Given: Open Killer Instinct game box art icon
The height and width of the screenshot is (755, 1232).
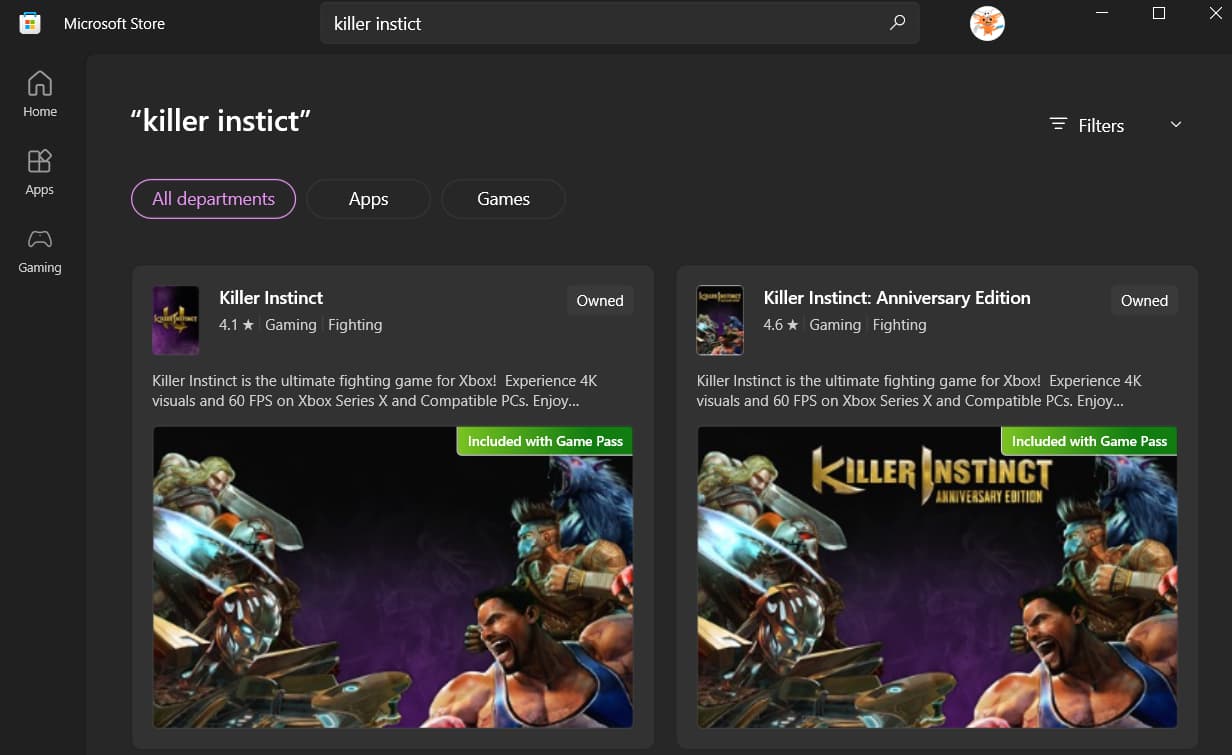Looking at the screenshot, I should 176,320.
